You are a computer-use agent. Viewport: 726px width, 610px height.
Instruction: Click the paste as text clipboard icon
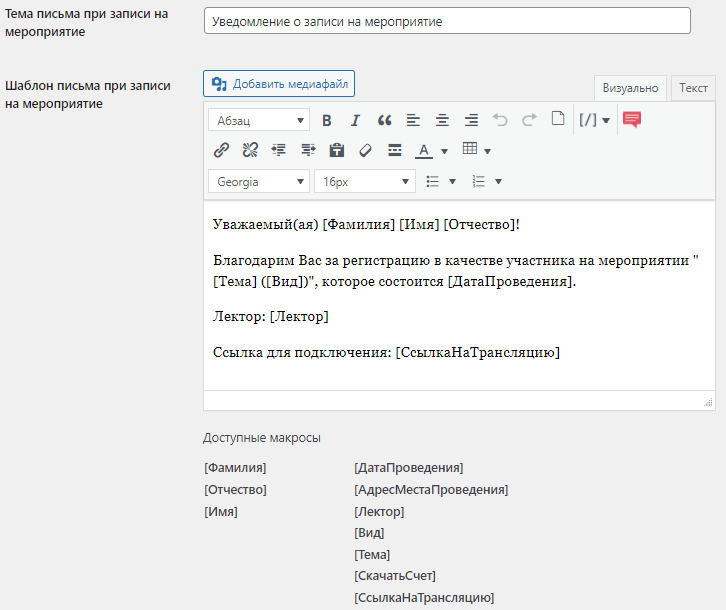click(337, 150)
